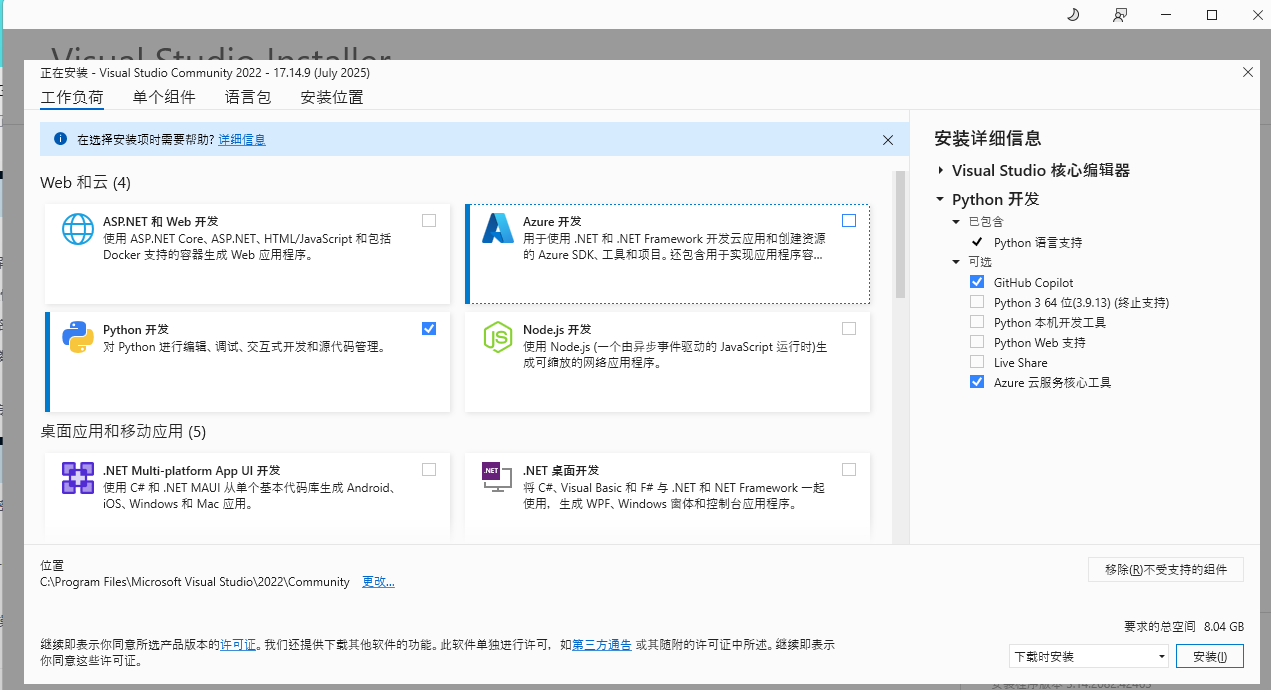Enable the ASP.NET 和 Web 开发 workload checkbox
Screen dimensions: 1271x690
pyautogui.click(x=429, y=220)
